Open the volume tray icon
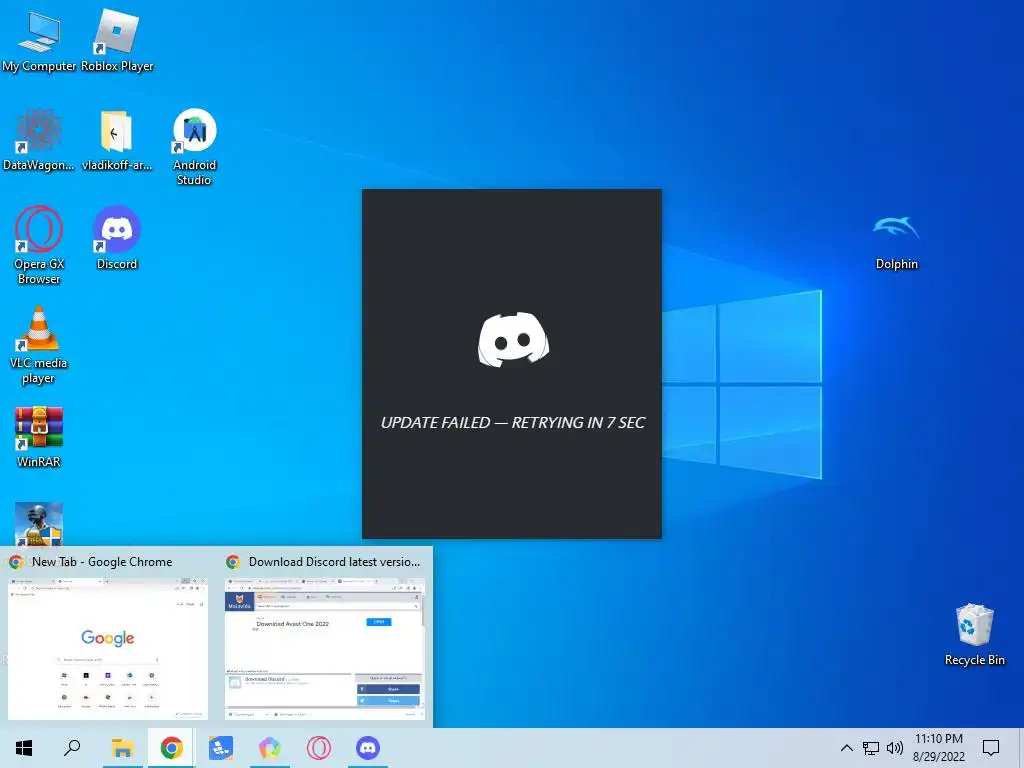 click(x=895, y=748)
